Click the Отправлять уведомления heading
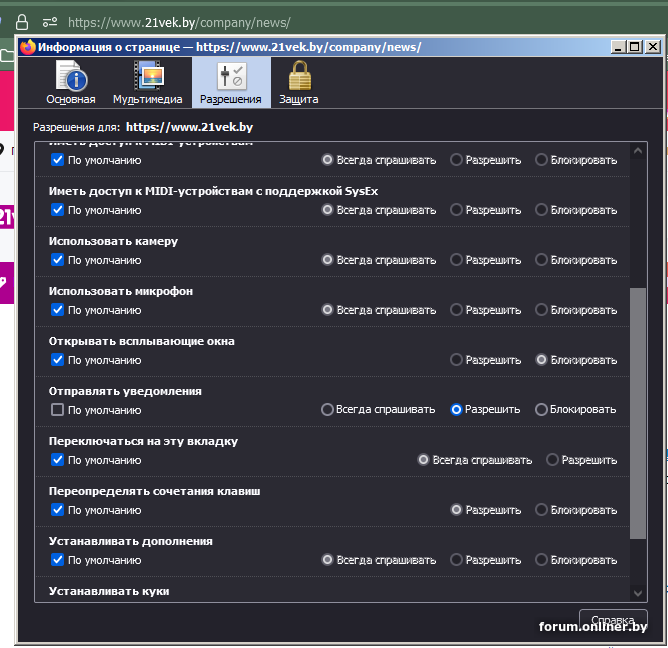 click(125, 391)
